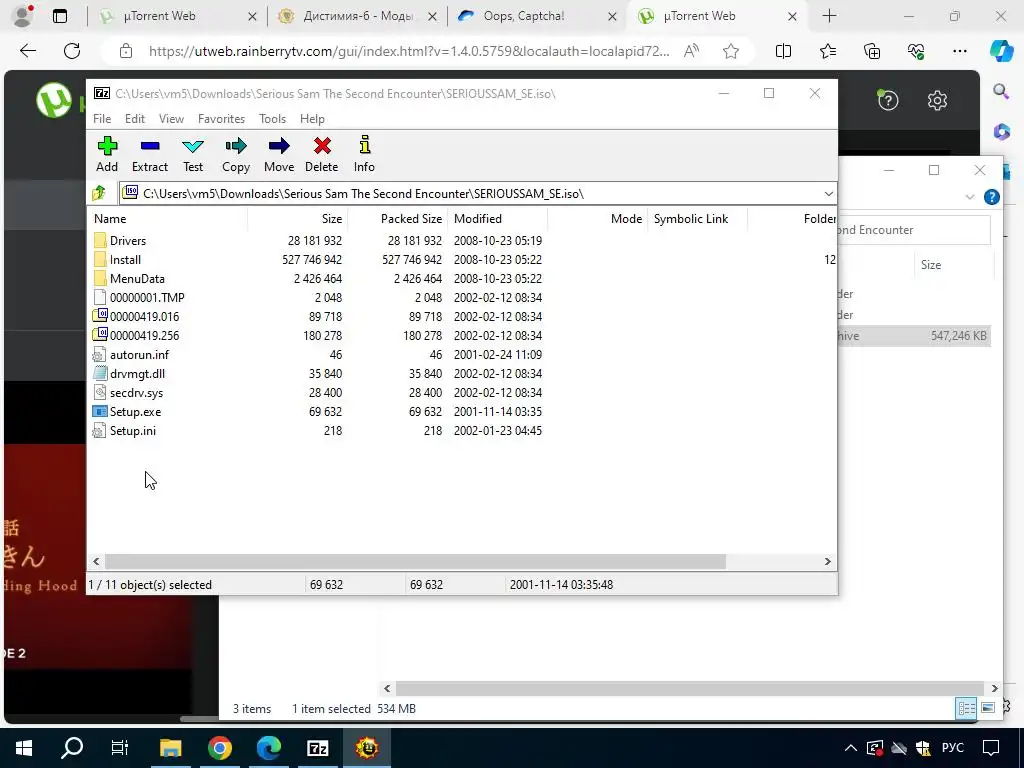Open the Collections icon
The height and width of the screenshot is (768, 1024).
(872, 51)
